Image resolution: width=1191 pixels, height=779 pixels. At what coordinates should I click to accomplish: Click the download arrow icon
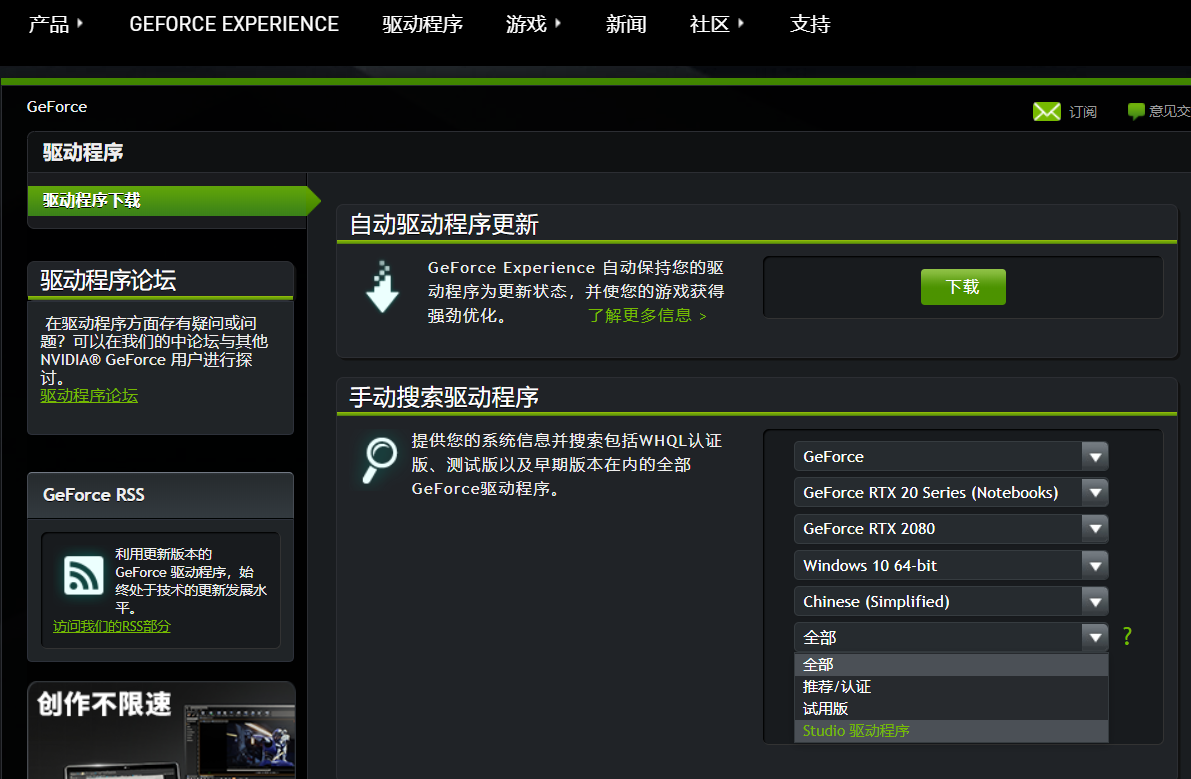point(382,287)
